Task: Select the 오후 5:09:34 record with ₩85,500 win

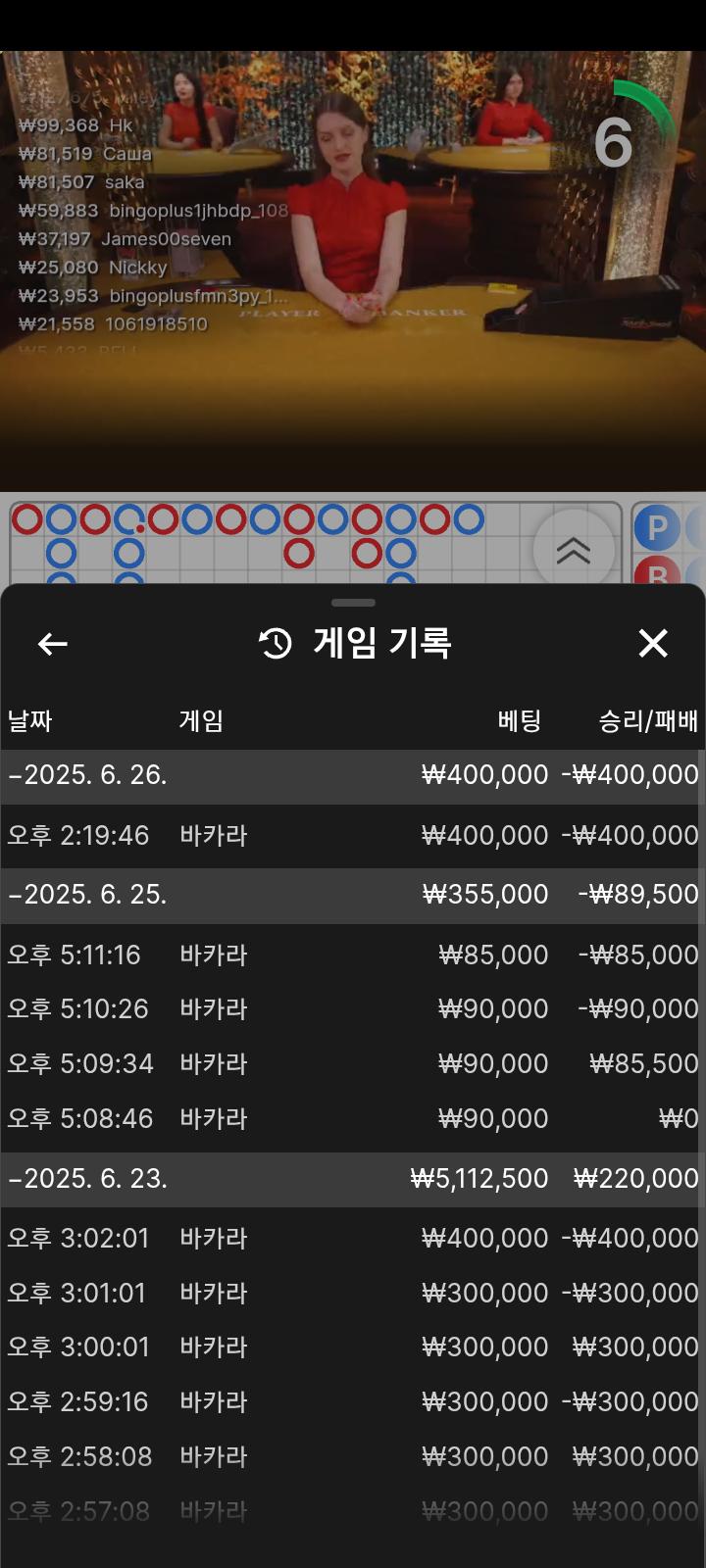Action: 353,1064
